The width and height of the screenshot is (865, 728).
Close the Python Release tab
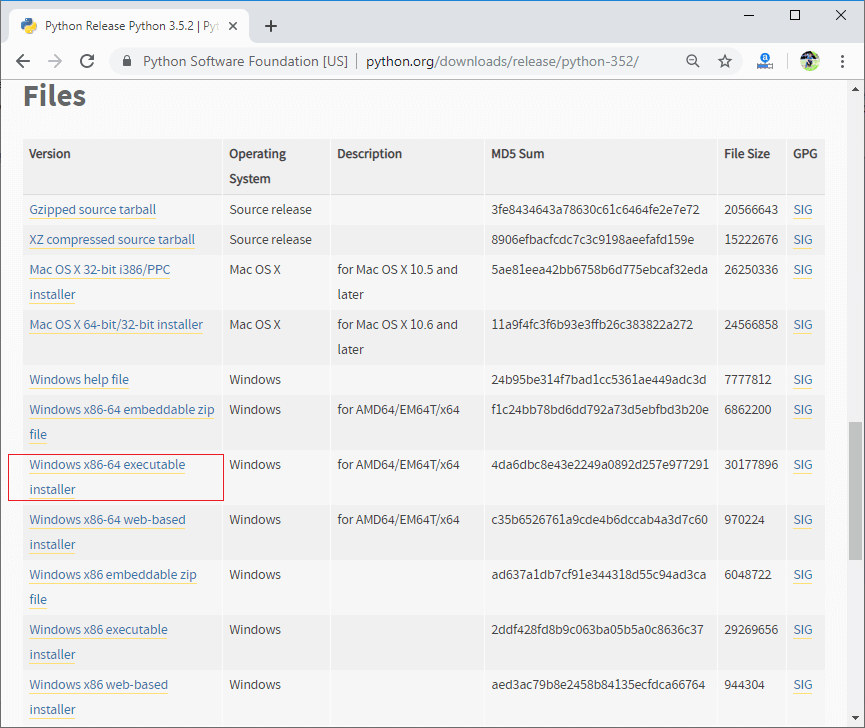[233, 26]
